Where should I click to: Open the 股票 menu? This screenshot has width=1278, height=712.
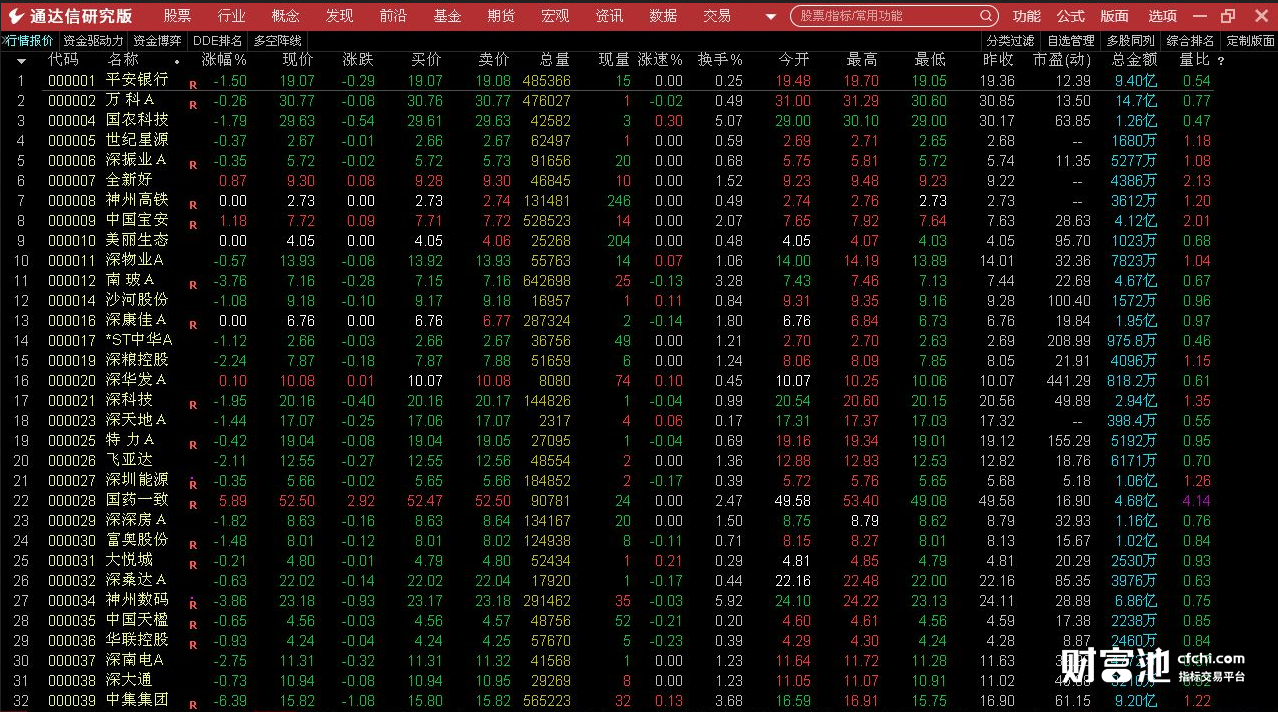(x=177, y=16)
